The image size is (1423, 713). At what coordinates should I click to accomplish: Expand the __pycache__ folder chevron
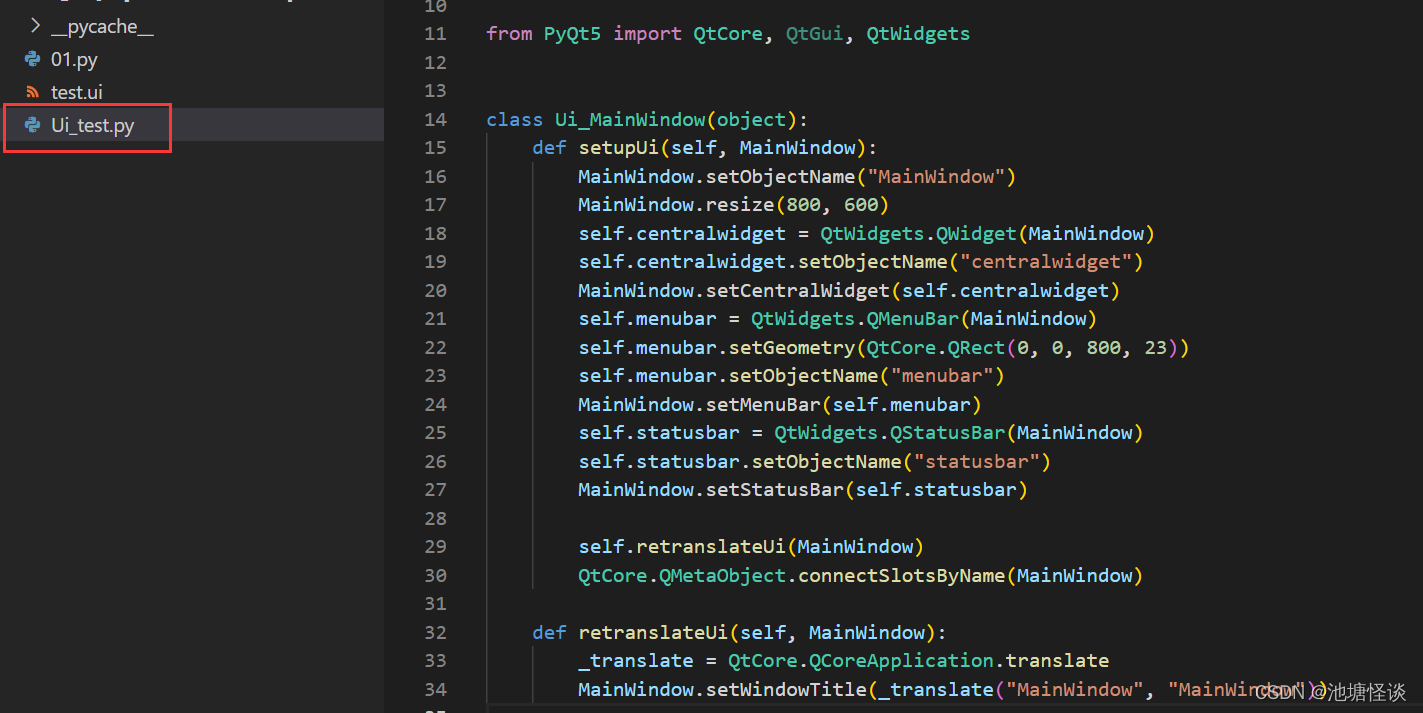tap(35, 26)
